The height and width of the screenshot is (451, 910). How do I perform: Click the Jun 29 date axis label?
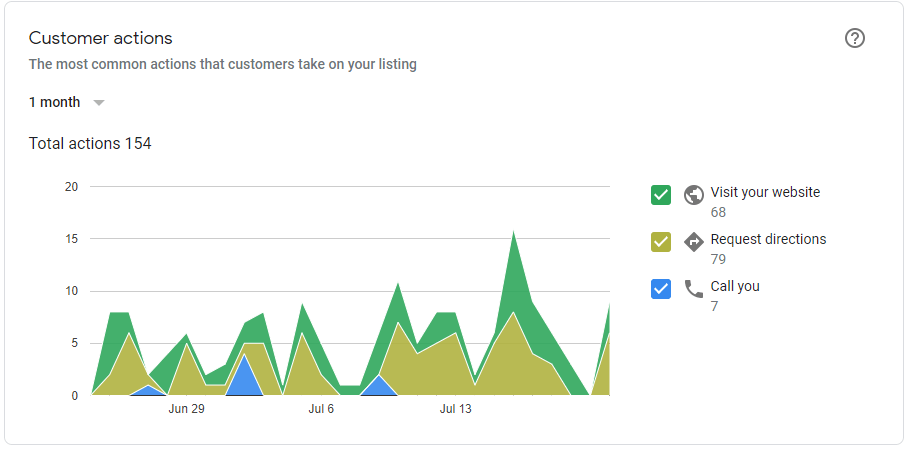point(186,409)
